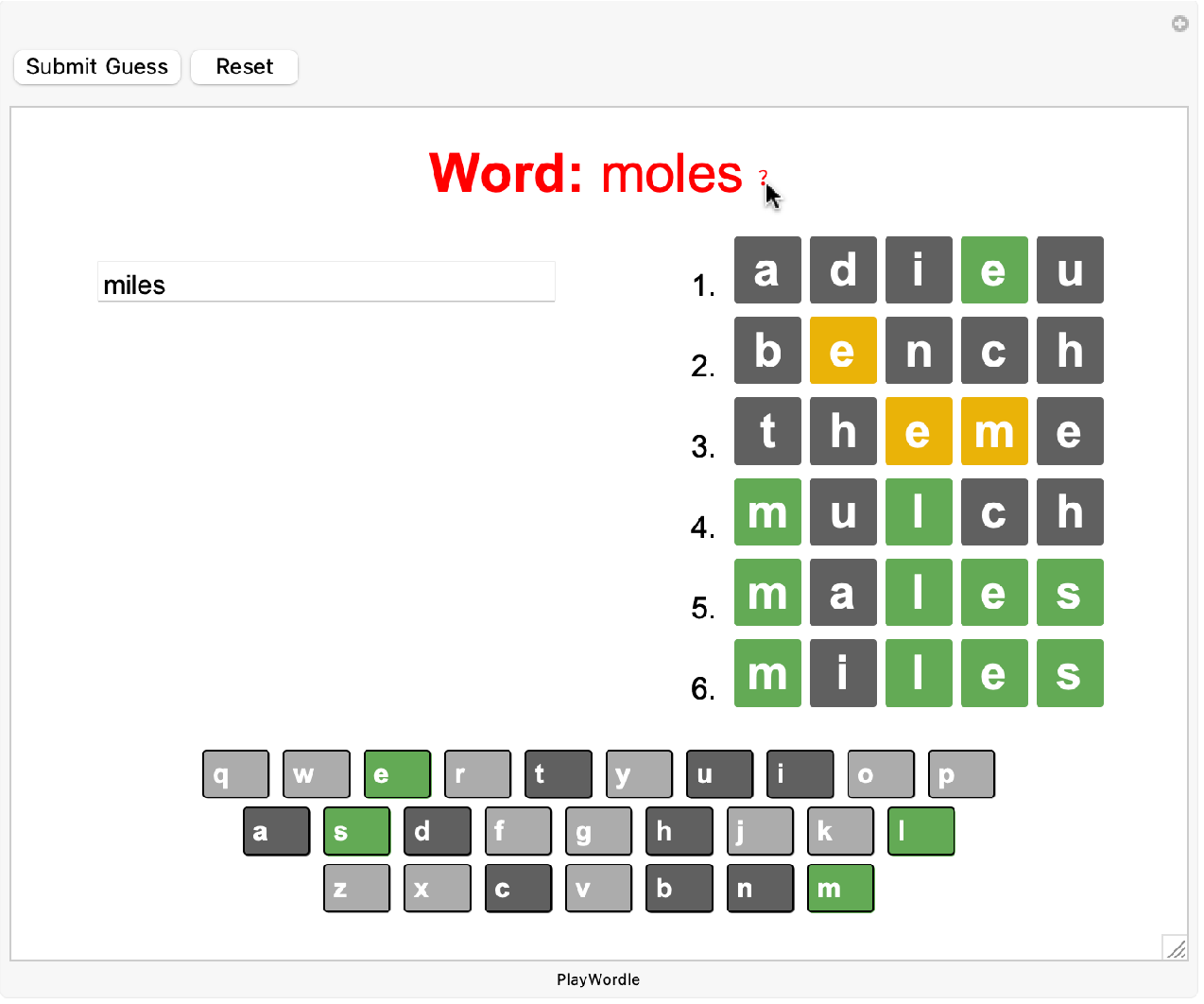Image resolution: width=1204 pixels, height=1004 pixels.
Task: Click the small red question mark
Action: click(763, 175)
